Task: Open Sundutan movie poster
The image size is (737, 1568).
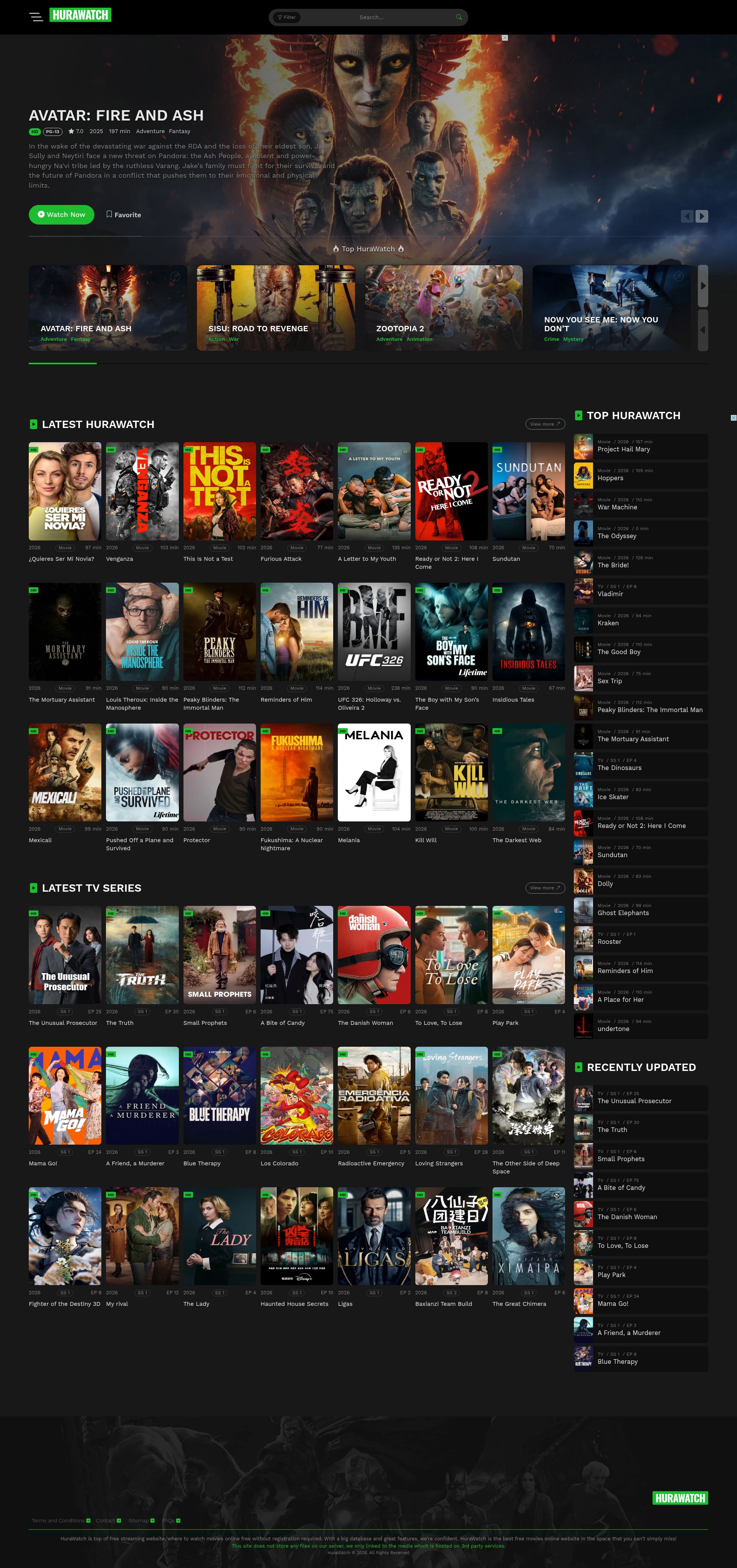Action: pos(529,491)
